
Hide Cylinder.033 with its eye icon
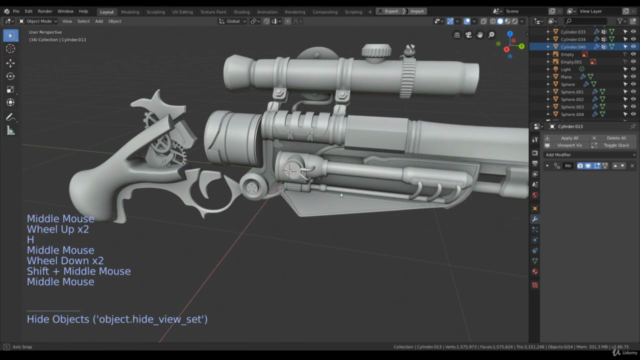(633, 32)
